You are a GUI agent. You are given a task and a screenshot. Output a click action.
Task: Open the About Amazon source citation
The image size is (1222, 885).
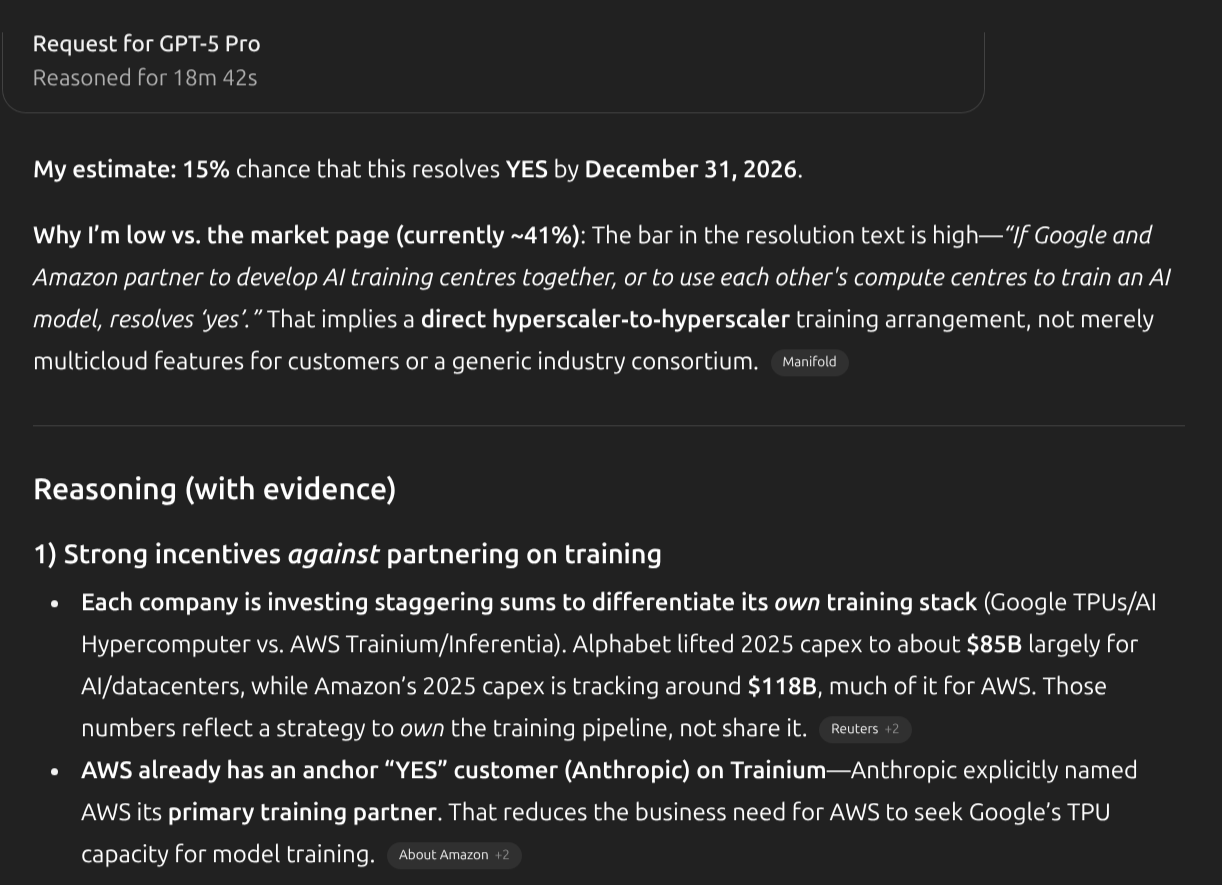coord(443,855)
